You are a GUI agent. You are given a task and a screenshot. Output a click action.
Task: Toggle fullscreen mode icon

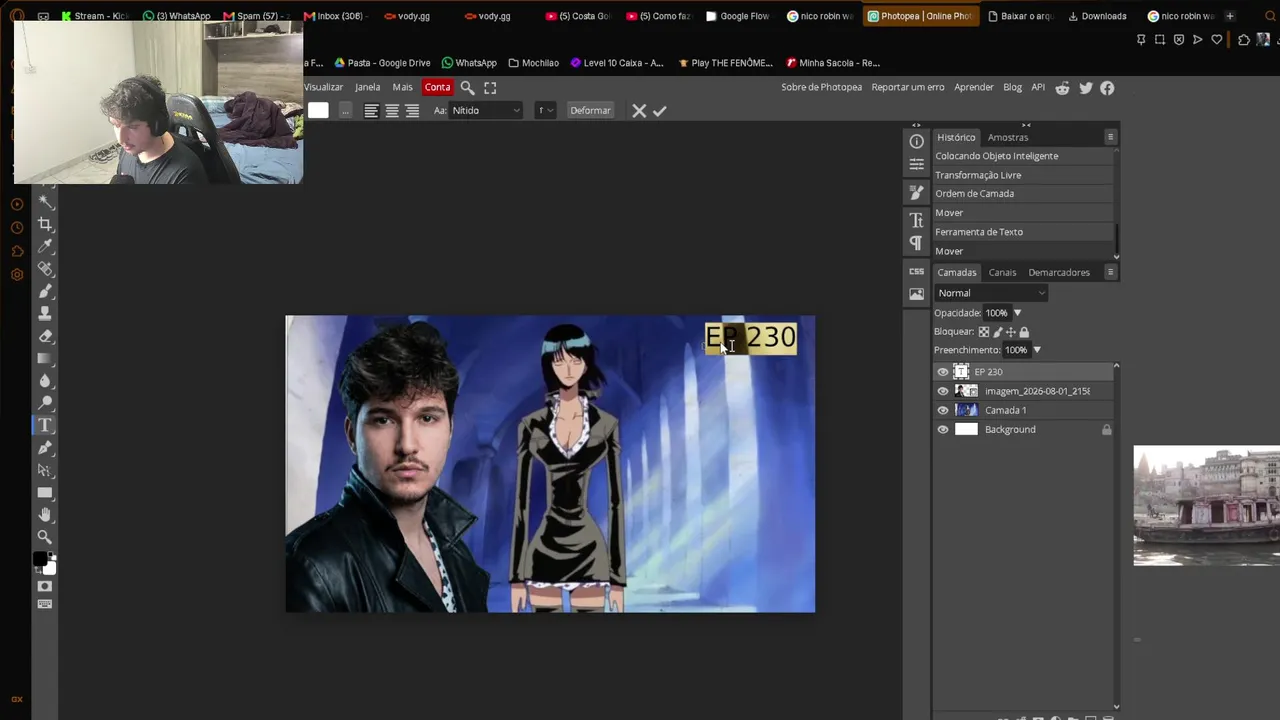click(x=490, y=88)
